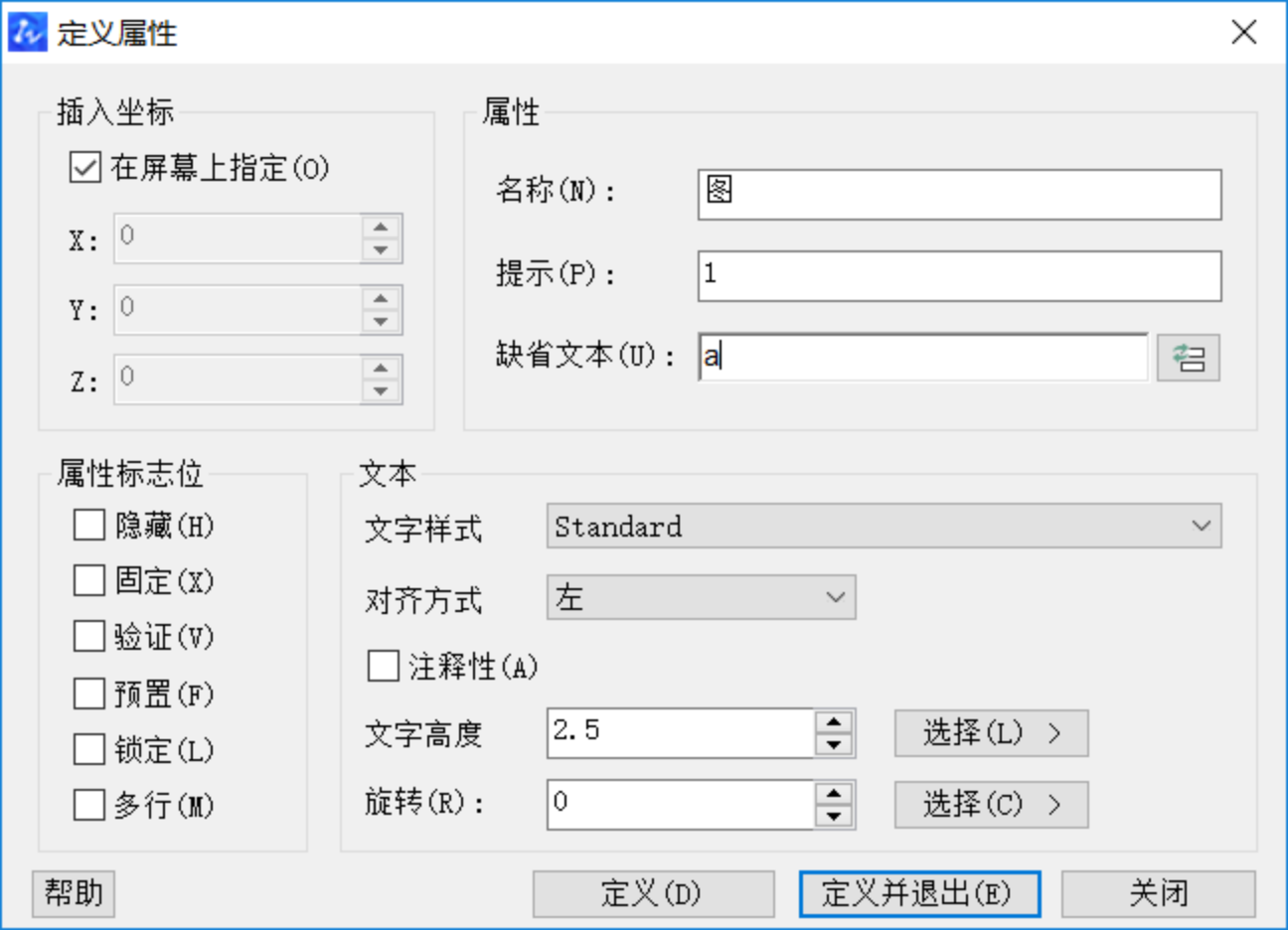Click the X coordinate up arrow
Viewport: 1288px width, 930px height.
click(x=381, y=228)
